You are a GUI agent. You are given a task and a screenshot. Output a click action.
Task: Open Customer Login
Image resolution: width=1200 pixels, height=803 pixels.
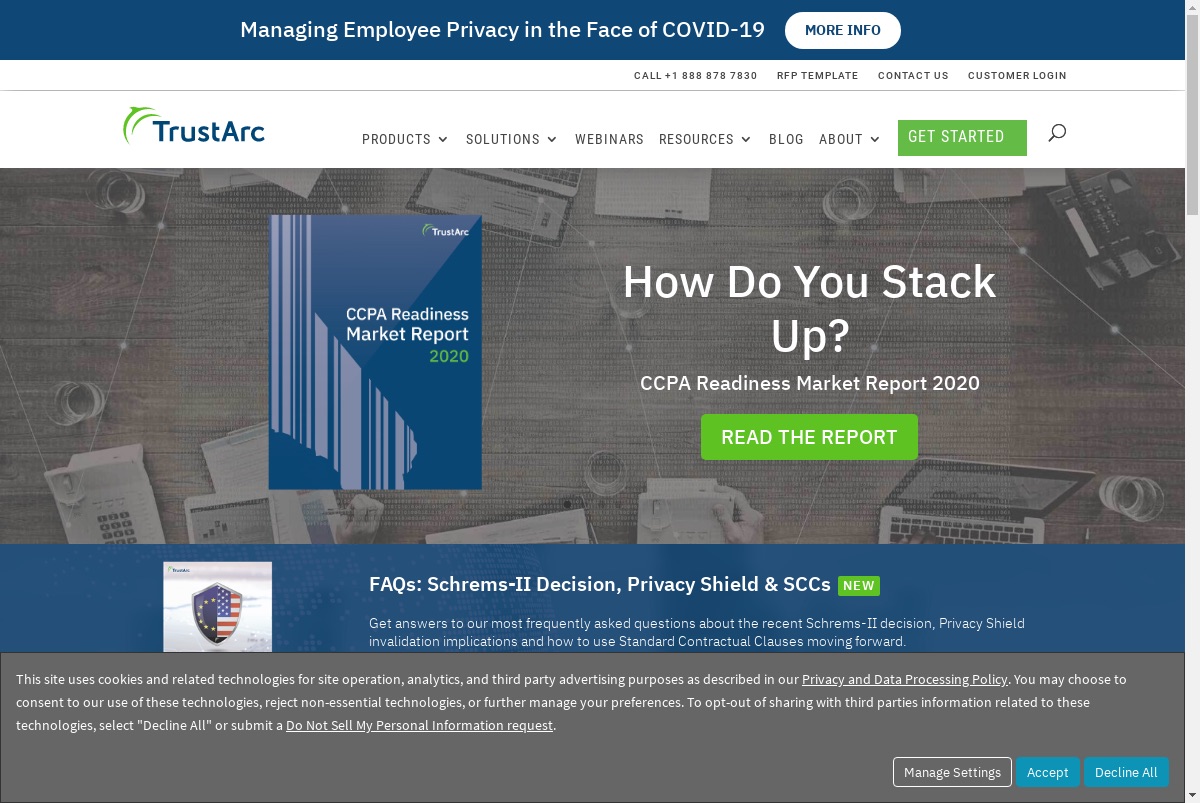click(x=1017, y=75)
